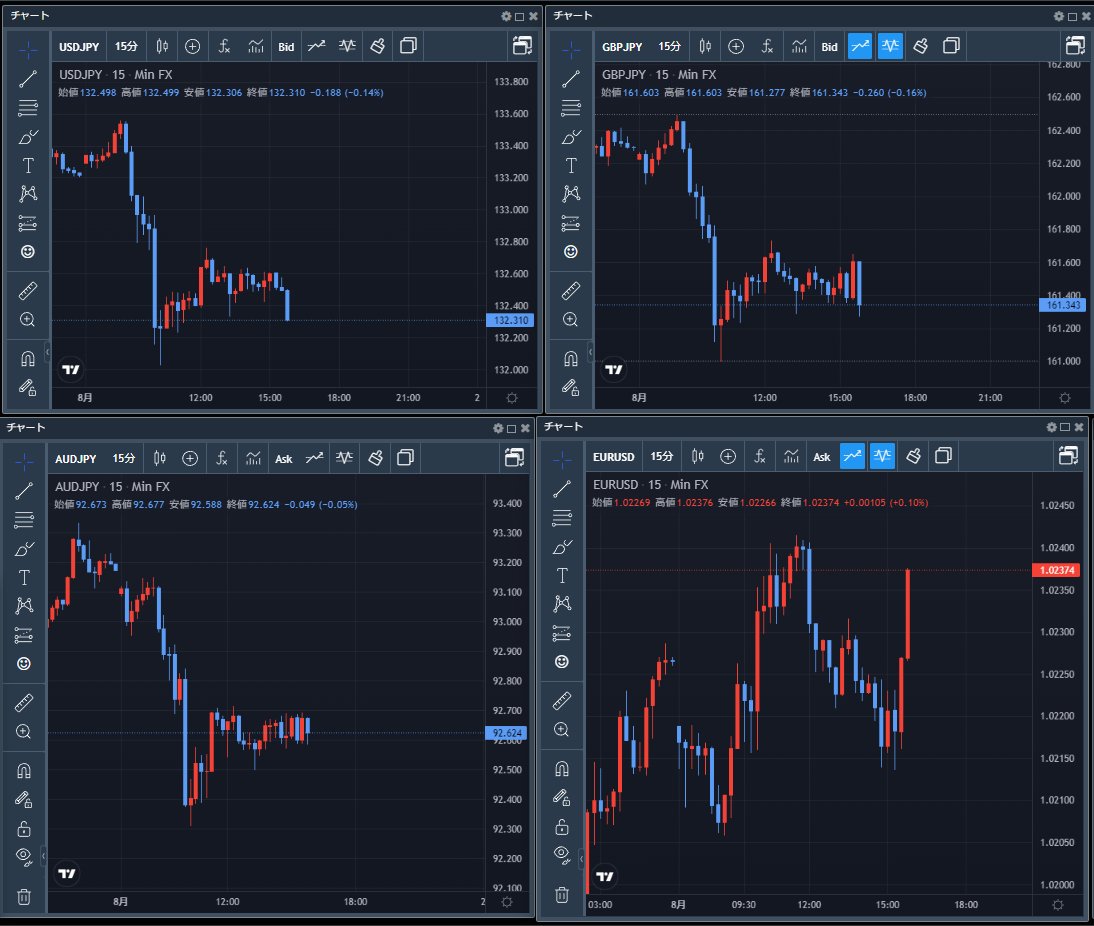Click TradingView logo in EURUSD chart
The height and width of the screenshot is (926, 1094).
point(604,876)
